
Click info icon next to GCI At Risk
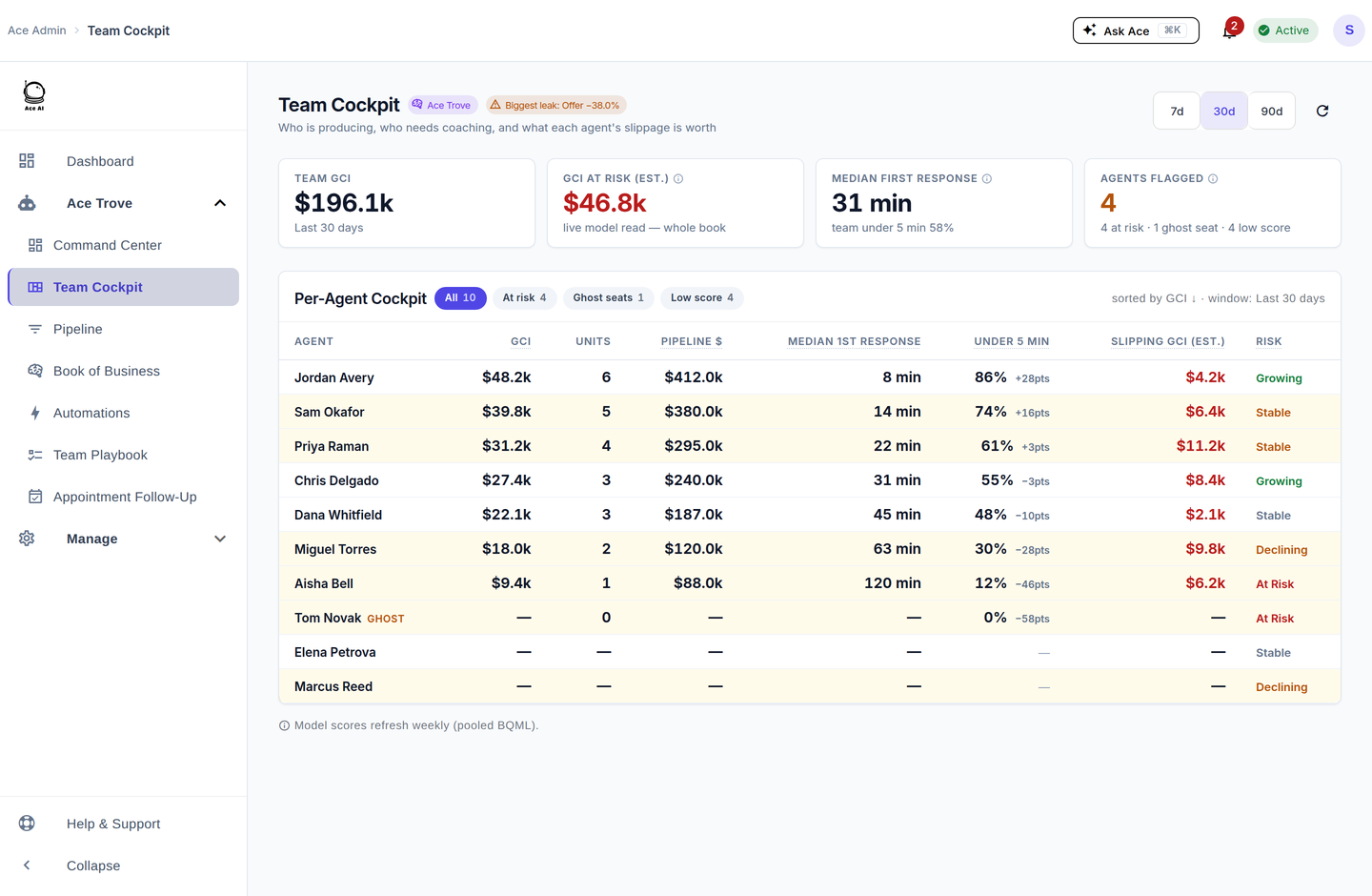click(x=678, y=178)
